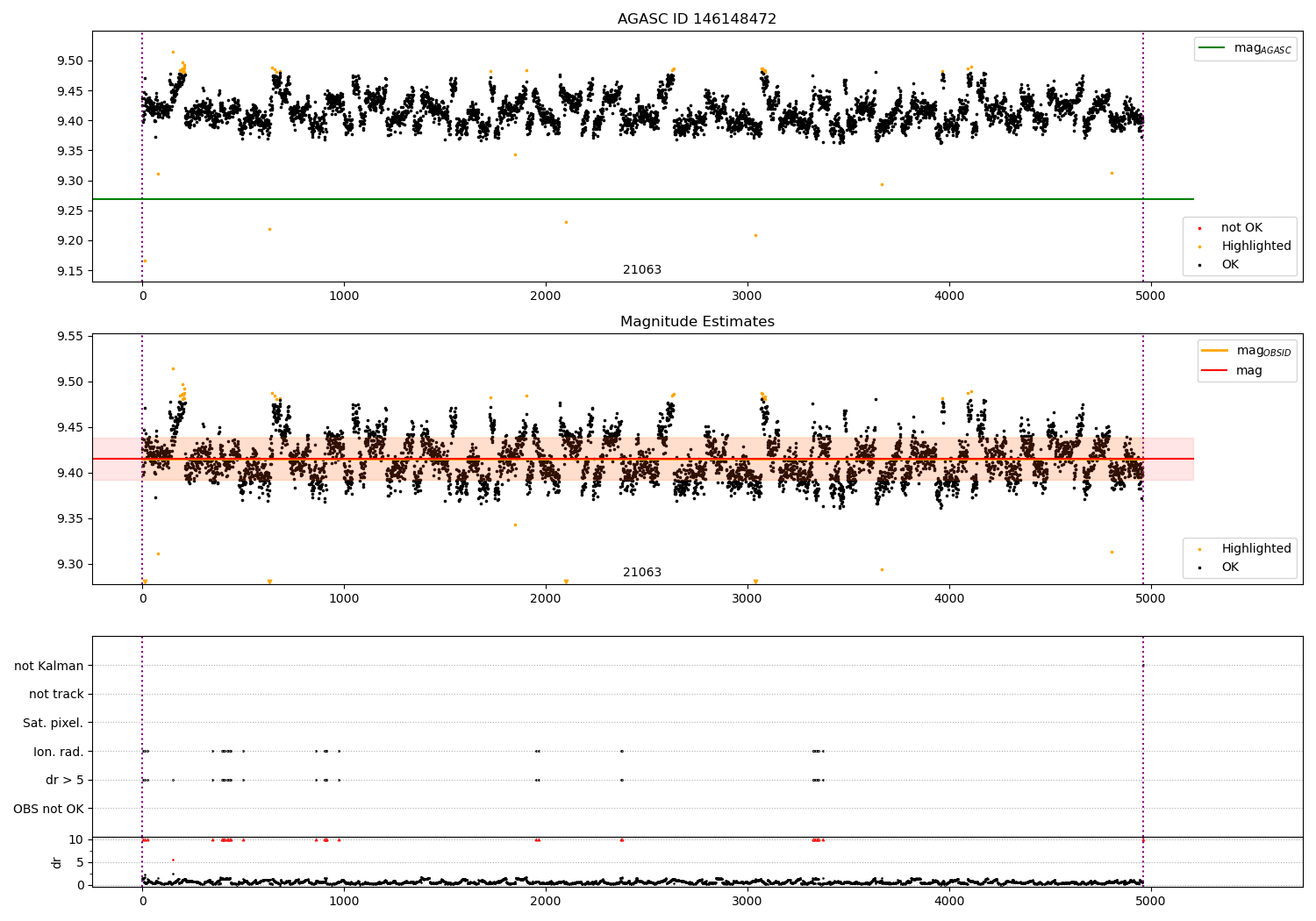Click the 'AGASC ID 146148472' plot title
Image resolution: width=1316 pixels, height=921 pixels.
(697, 19)
